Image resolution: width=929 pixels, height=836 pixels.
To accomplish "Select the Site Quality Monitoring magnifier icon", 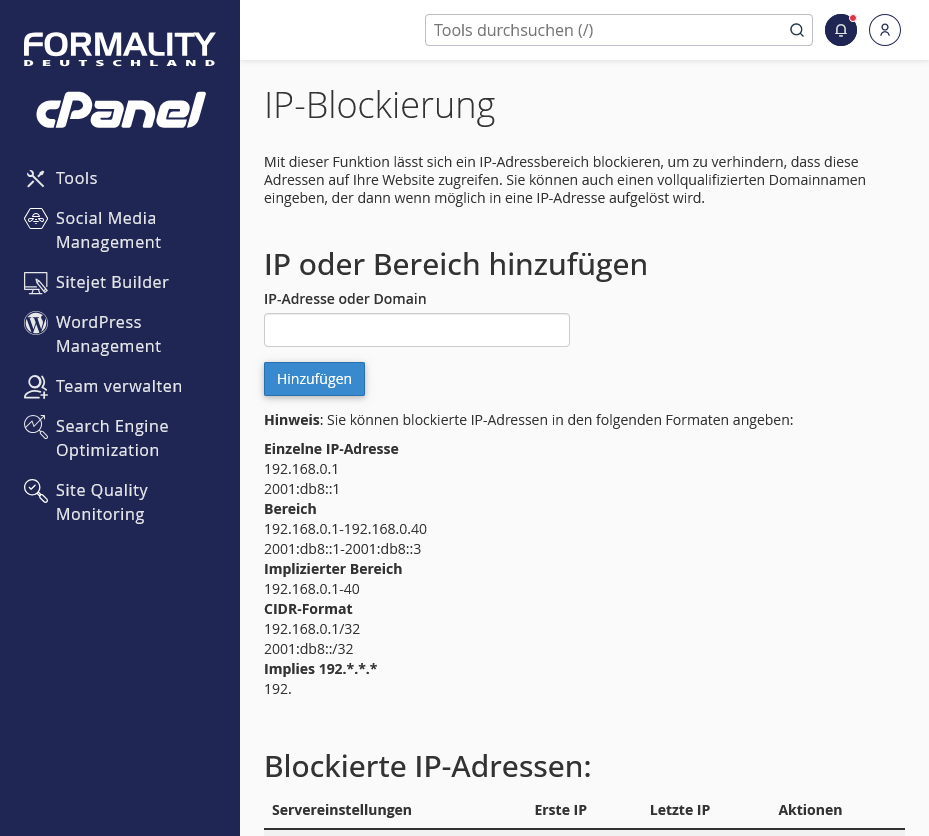I will pyautogui.click(x=36, y=491).
